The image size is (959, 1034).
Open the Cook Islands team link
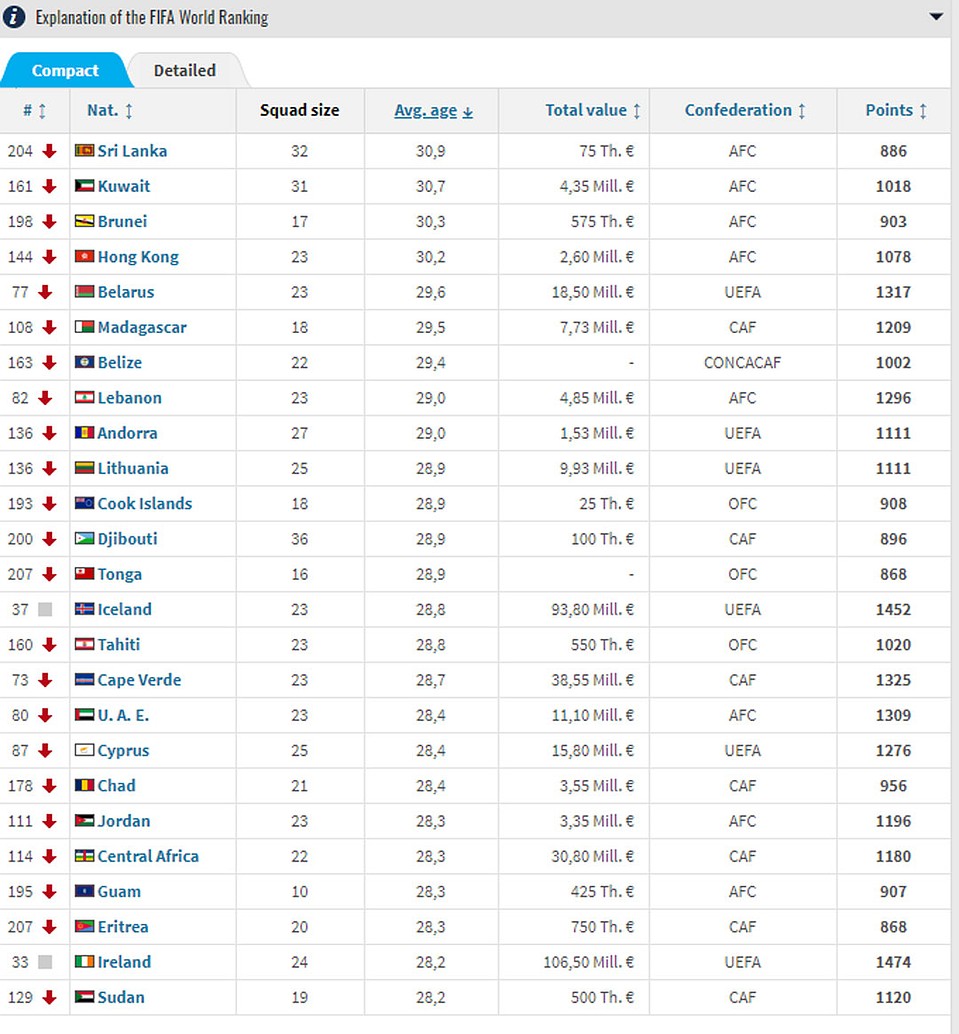[144, 504]
